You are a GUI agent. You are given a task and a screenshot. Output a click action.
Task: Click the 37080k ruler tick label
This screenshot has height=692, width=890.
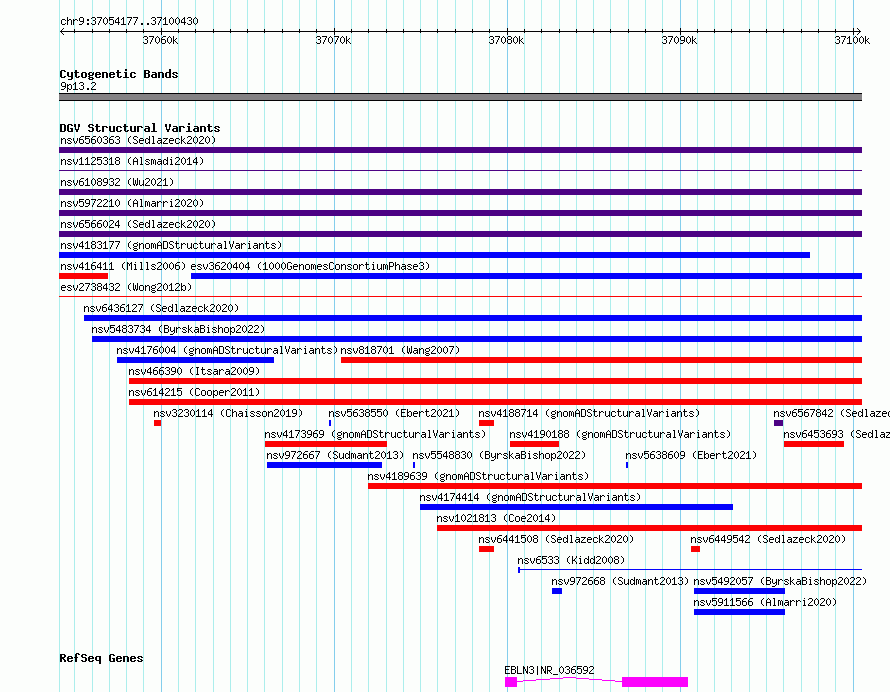click(x=506, y=40)
